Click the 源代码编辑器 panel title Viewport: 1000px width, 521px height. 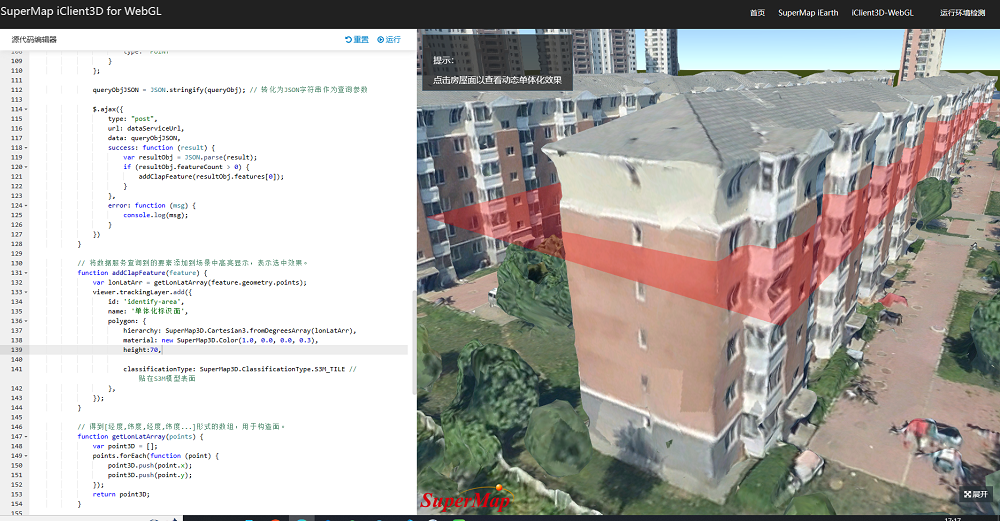pyautogui.click(x=34, y=40)
